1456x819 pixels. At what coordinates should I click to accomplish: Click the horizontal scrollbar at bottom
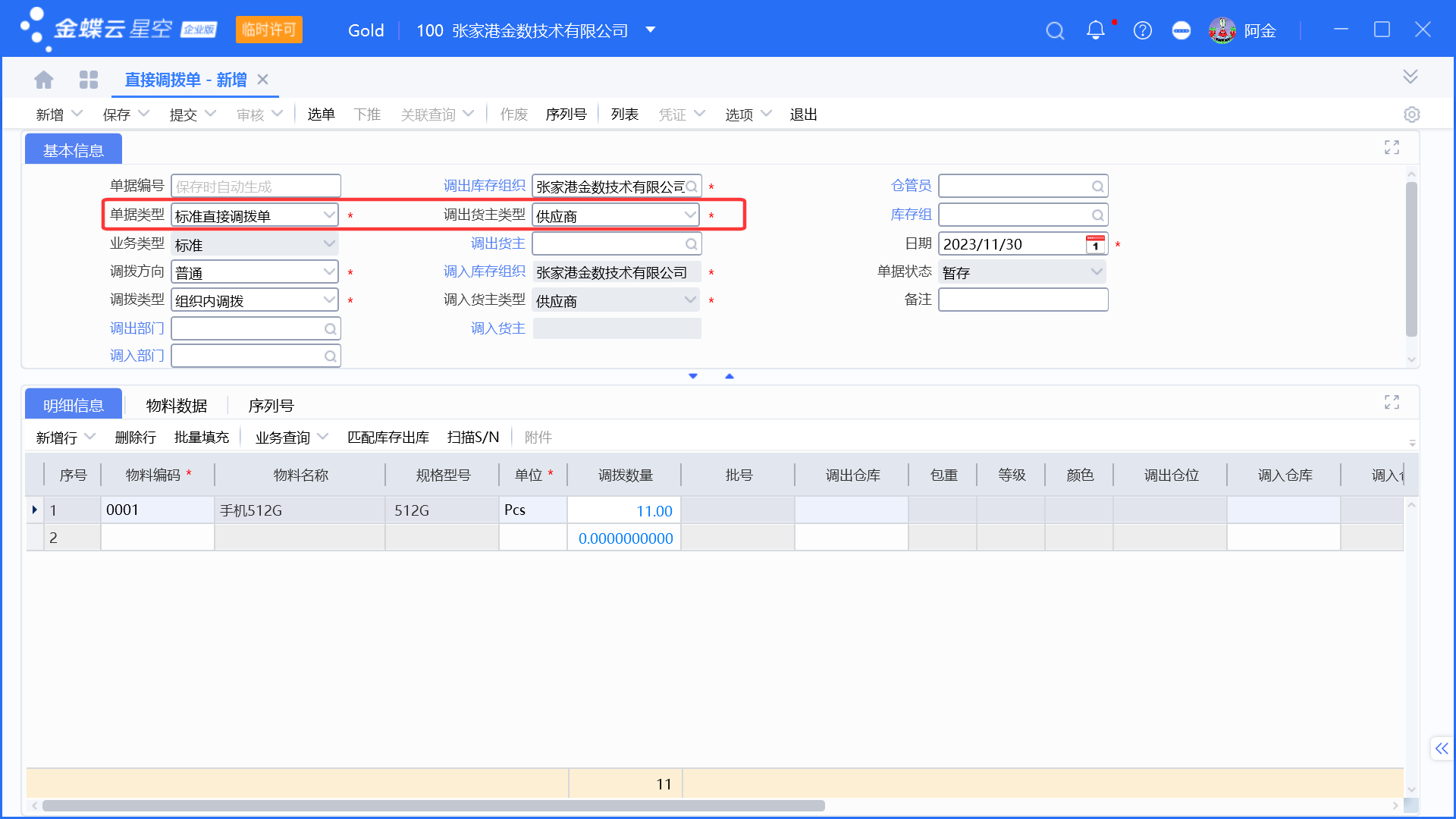coord(434,806)
